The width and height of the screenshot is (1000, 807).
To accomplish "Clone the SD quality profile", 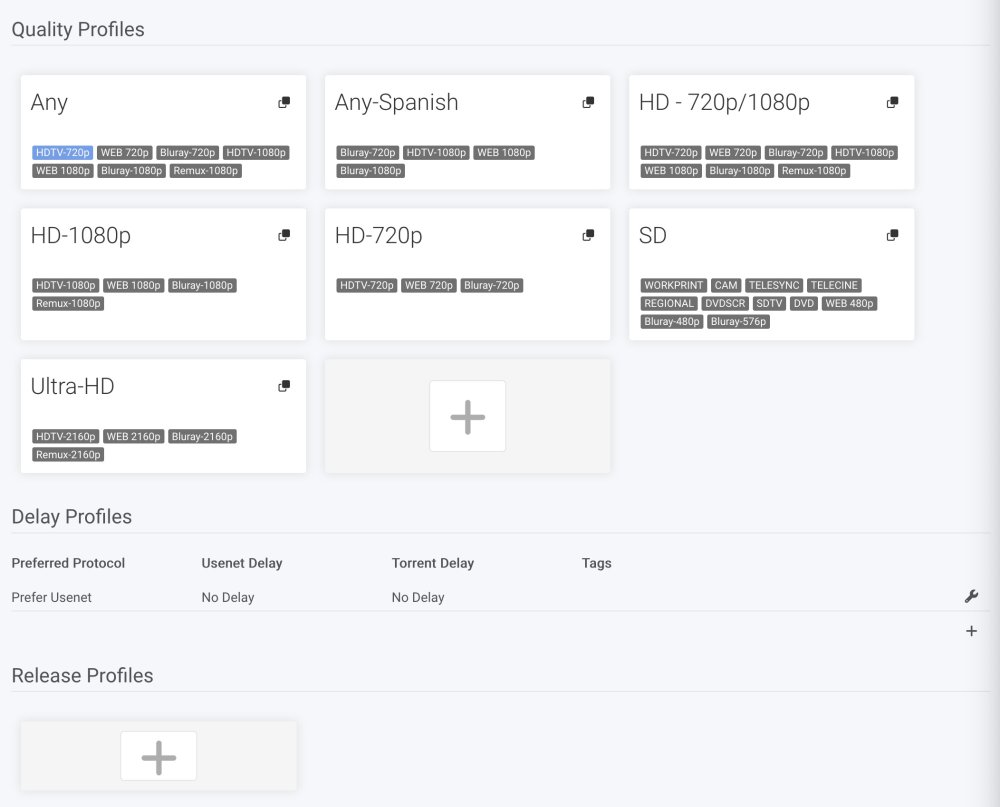I will 893,235.
